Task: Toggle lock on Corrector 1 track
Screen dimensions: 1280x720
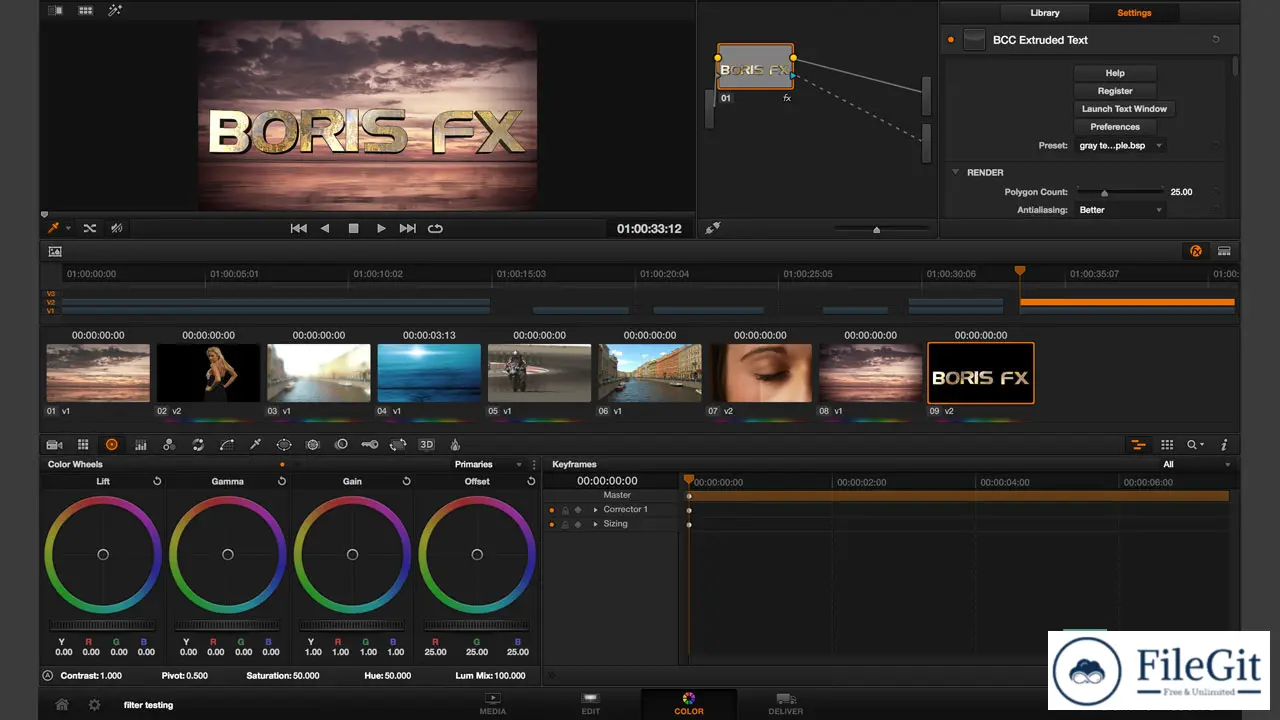Action: click(x=564, y=509)
